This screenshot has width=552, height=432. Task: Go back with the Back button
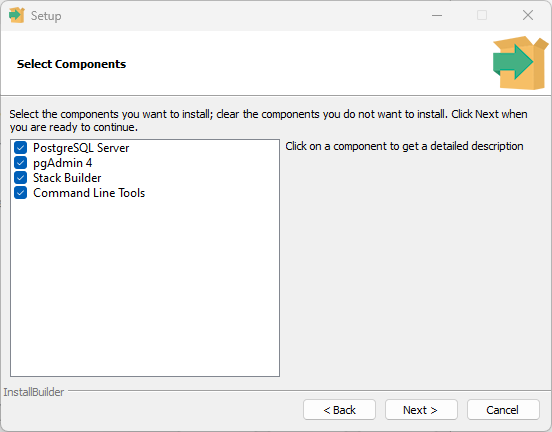[x=339, y=410]
